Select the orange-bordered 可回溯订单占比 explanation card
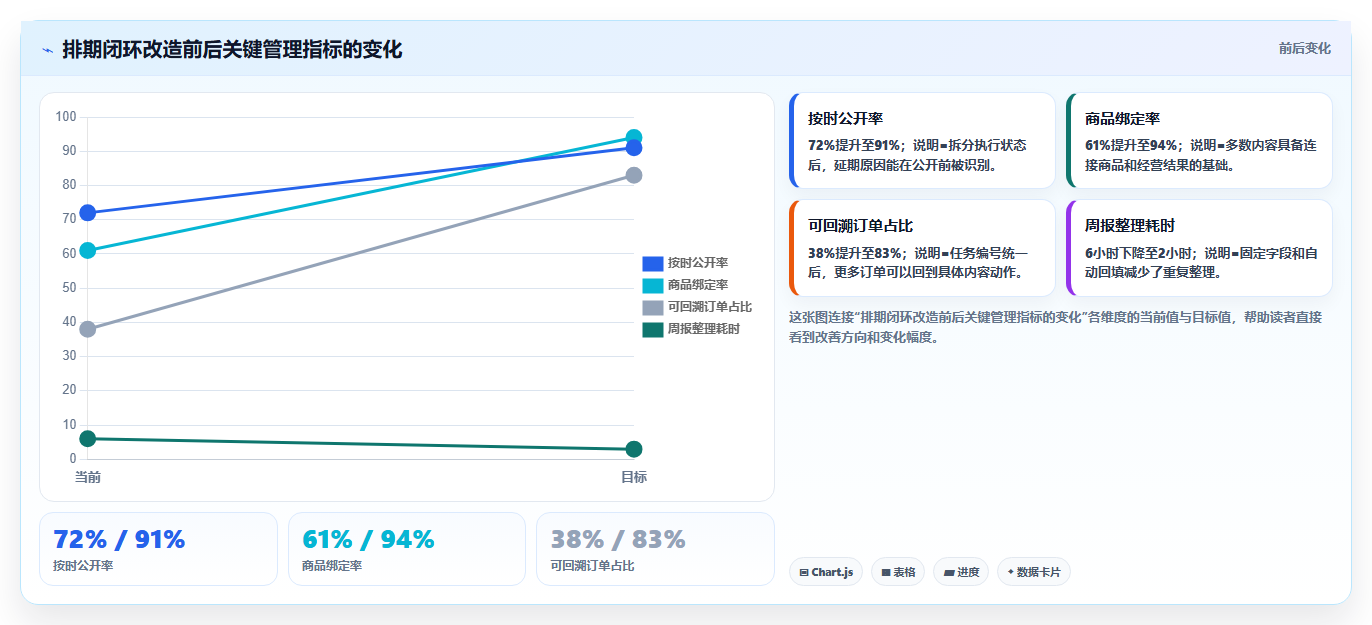The height and width of the screenshot is (625, 1372). click(x=922, y=248)
